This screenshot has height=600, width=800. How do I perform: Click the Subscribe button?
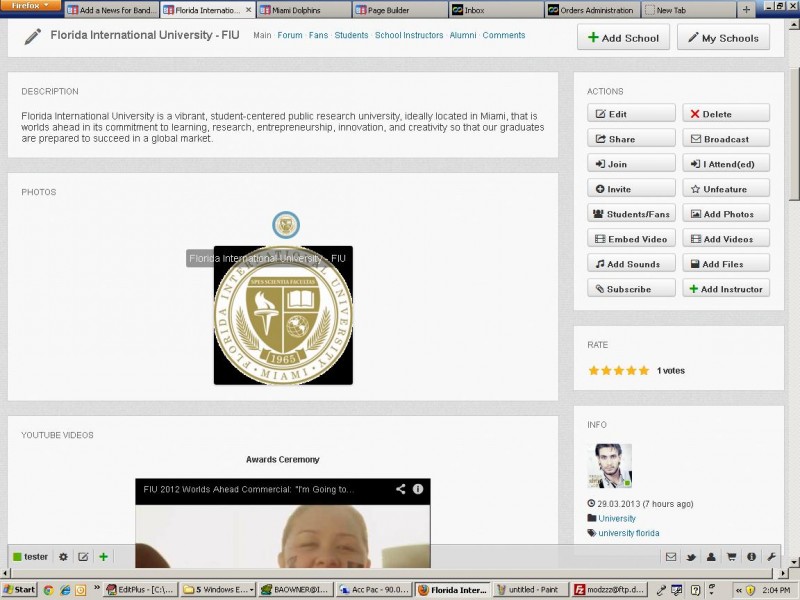(x=631, y=289)
